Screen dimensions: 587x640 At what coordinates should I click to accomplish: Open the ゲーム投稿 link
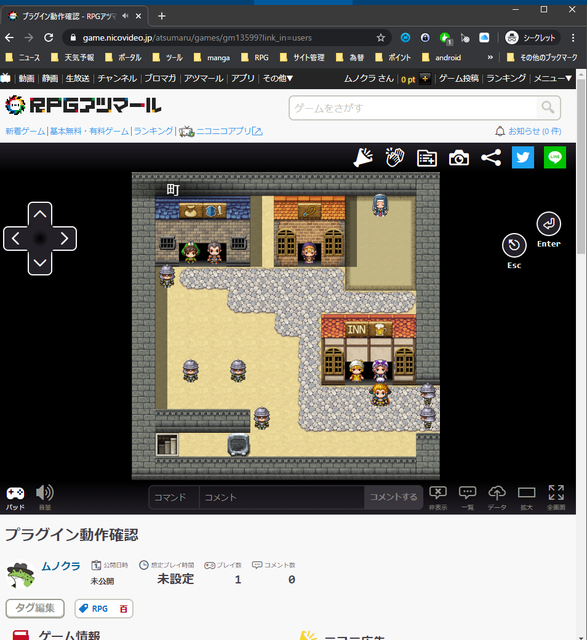tap(458, 78)
